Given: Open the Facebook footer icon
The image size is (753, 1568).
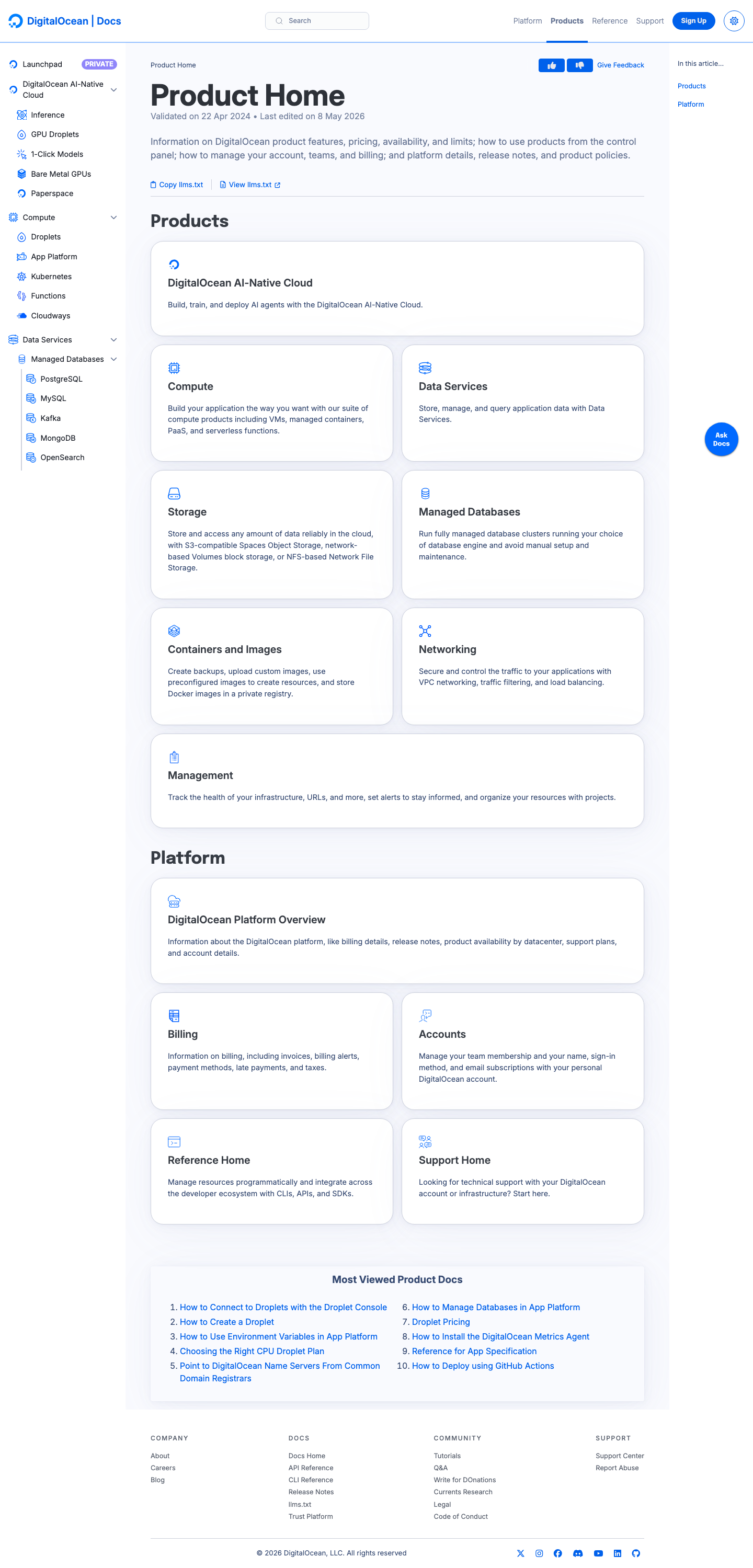Looking at the screenshot, I should [x=557, y=1553].
